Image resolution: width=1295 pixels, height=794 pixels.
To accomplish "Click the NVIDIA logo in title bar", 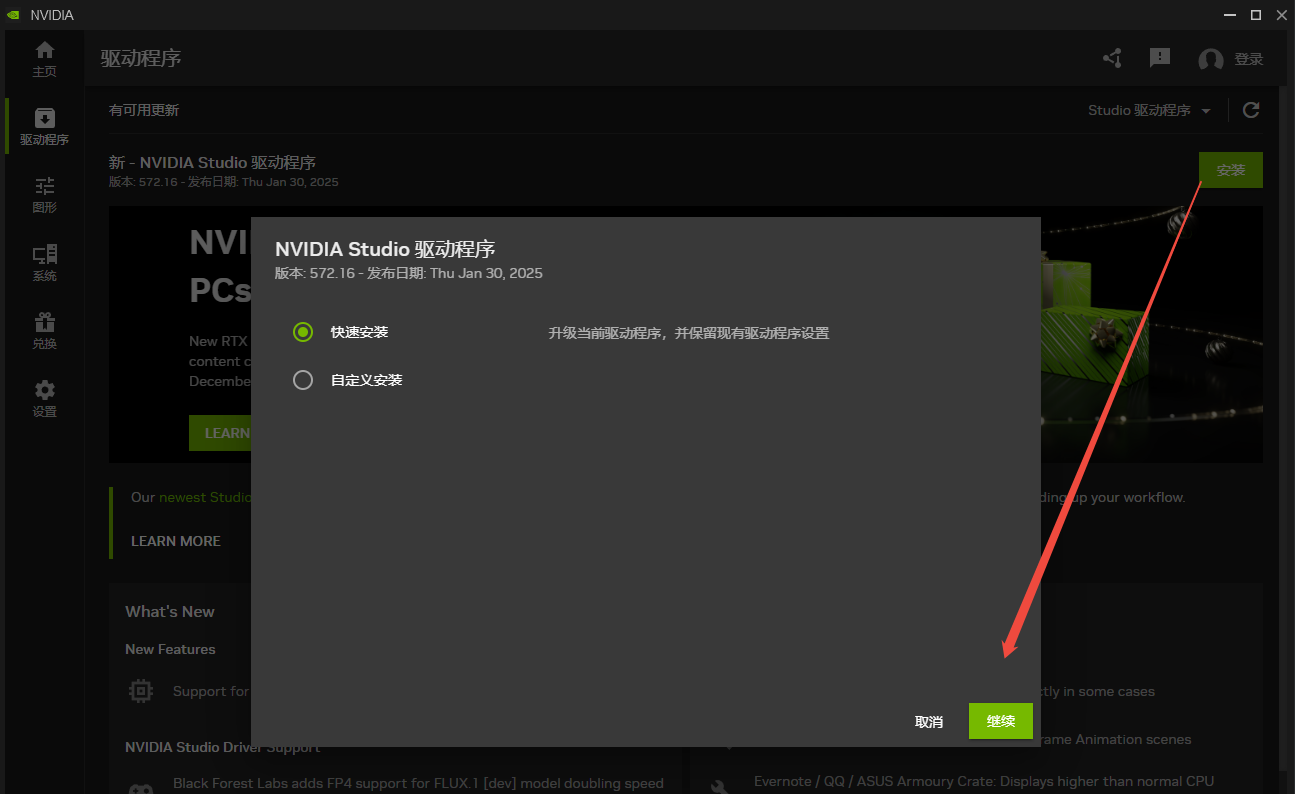I will click(13, 15).
